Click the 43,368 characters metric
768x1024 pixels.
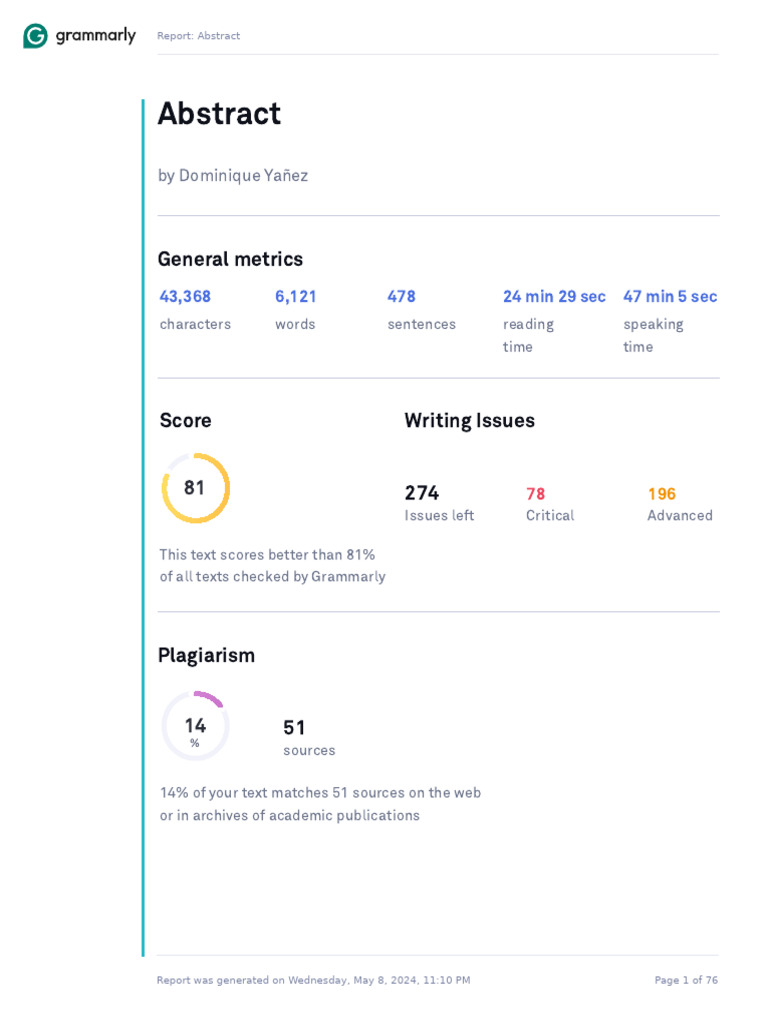click(185, 297)
